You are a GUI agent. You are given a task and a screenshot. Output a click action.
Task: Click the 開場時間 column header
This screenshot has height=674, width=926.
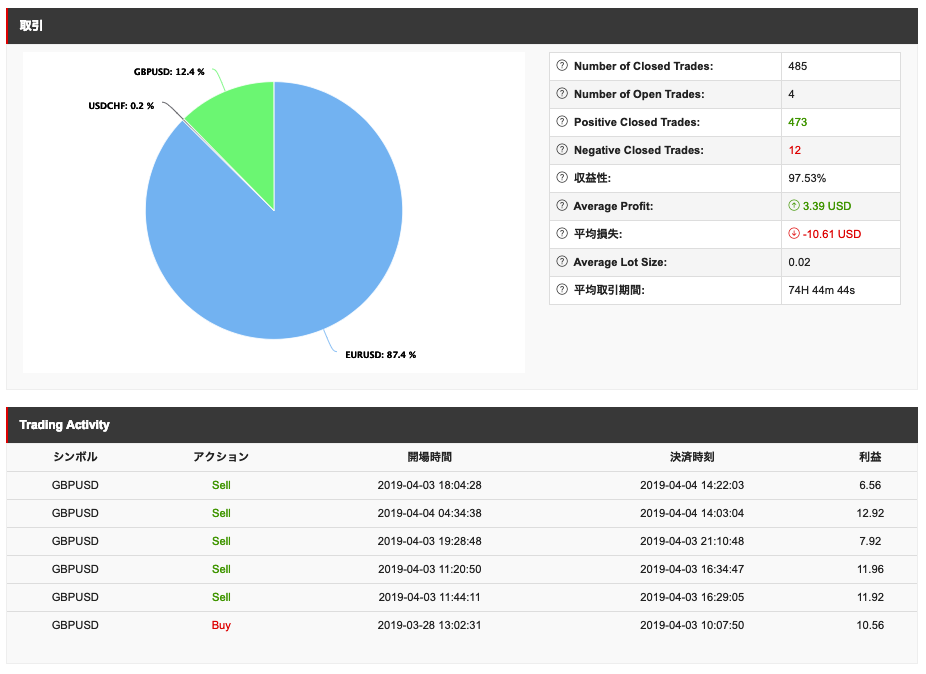tap(429, 457)
